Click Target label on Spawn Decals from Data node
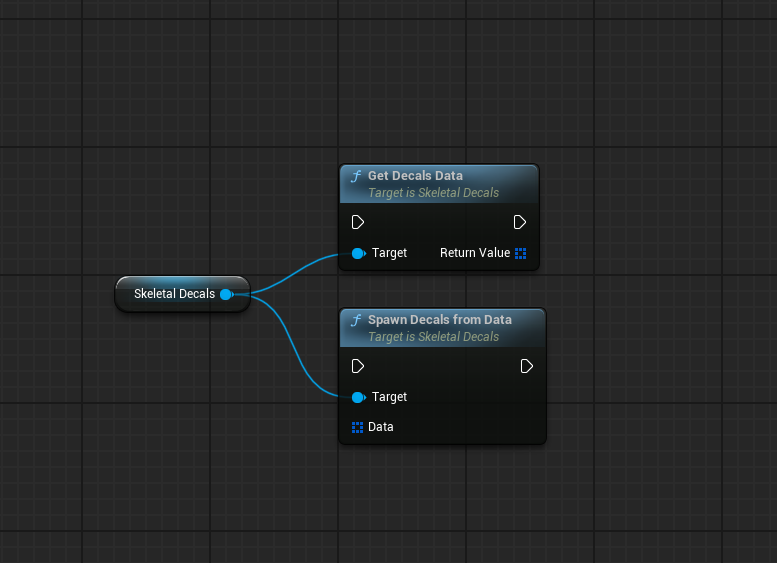This screenshot has height=563, width=777. click(x=389, y=397)
